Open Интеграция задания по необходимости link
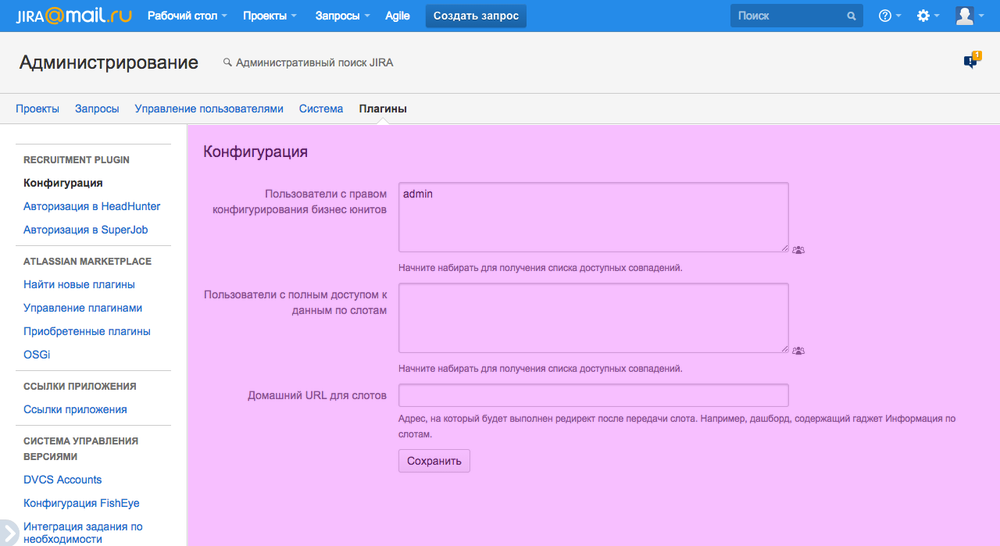This screenshot has width=1000, height=546. pos(83,533)
